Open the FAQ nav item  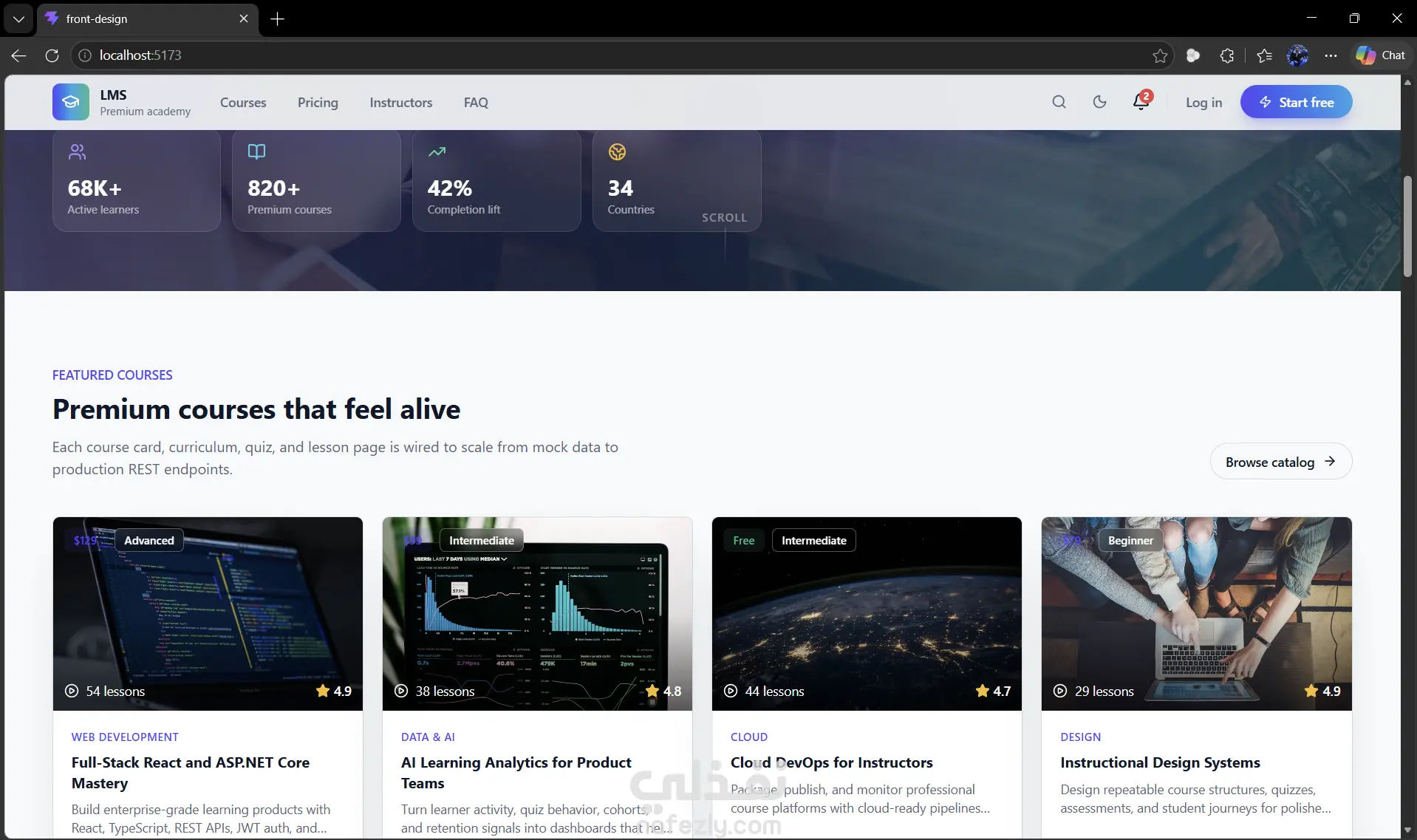point(476,103)
